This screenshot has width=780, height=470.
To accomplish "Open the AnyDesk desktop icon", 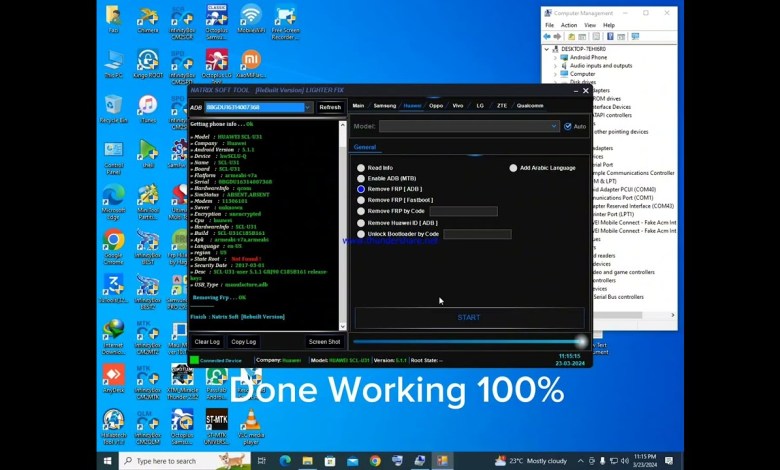I will [113, 377].
